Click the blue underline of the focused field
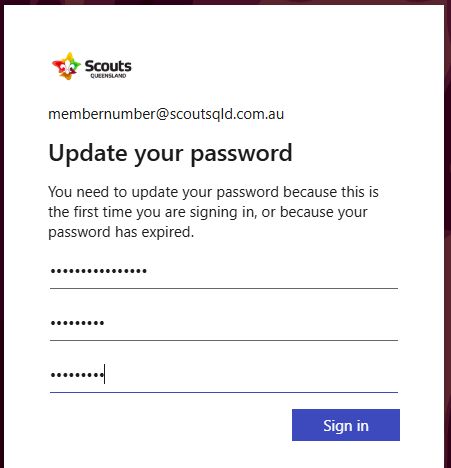 pos(224,393)
